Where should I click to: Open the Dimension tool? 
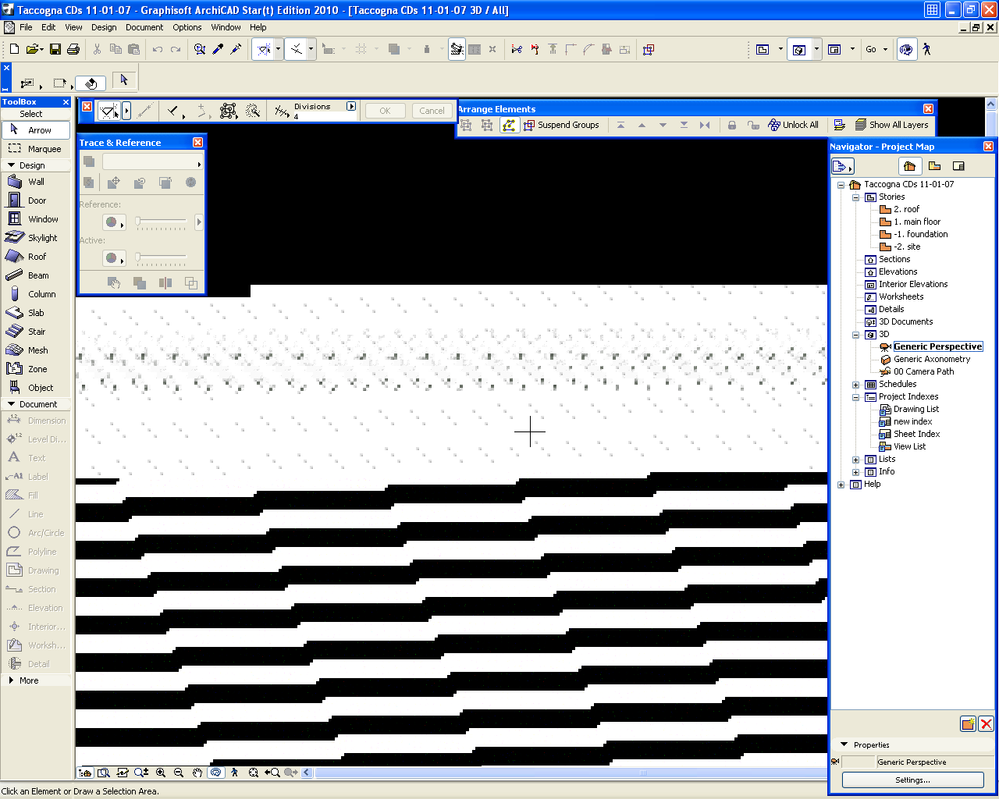coord(37,420)
